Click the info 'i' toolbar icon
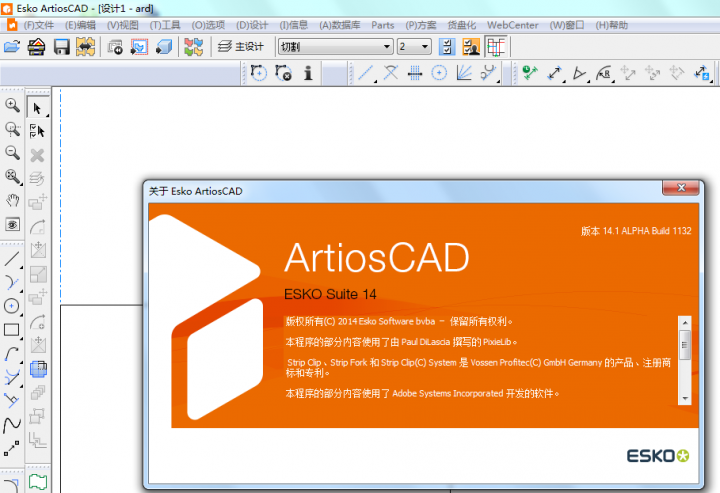 click(x=308, y=72)
